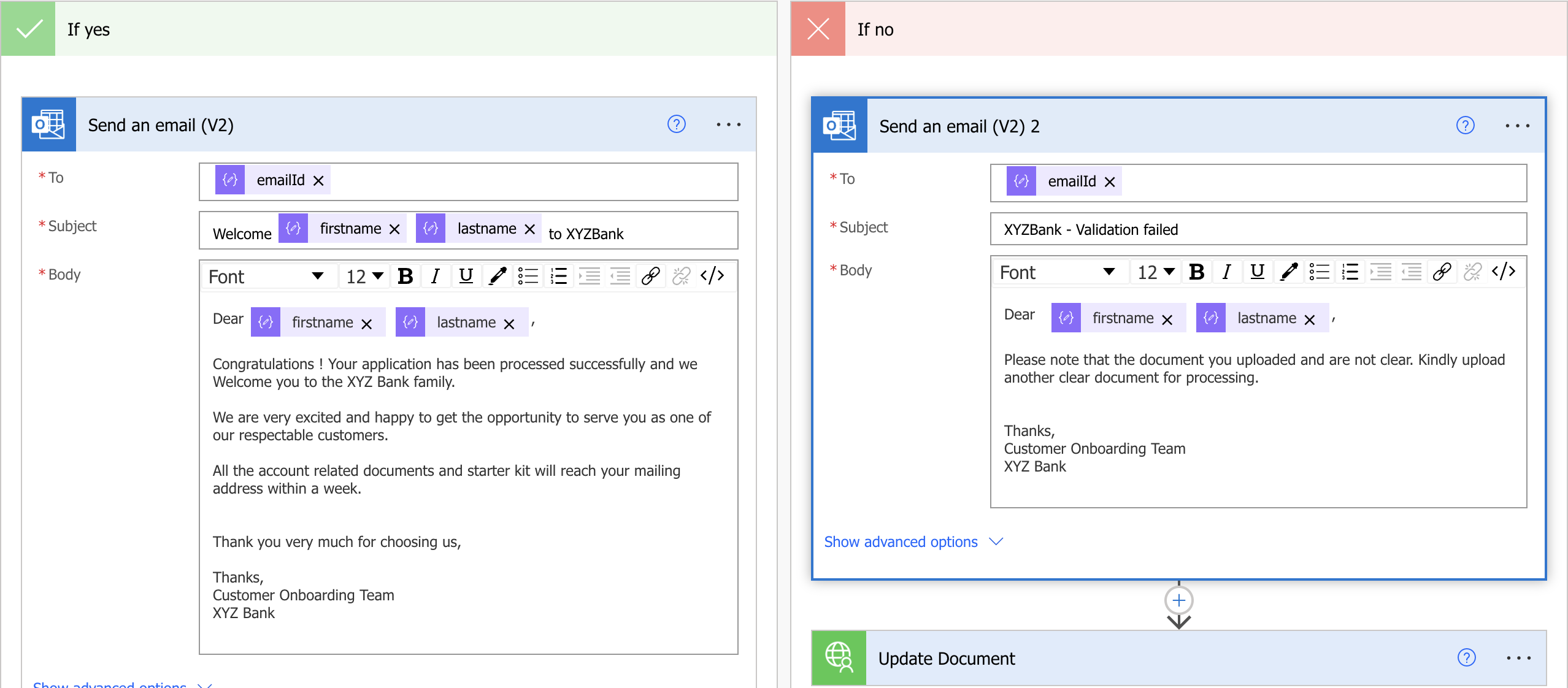
Task: Click Show advanced options in the If yes branch
Action: tap(110, 685)
